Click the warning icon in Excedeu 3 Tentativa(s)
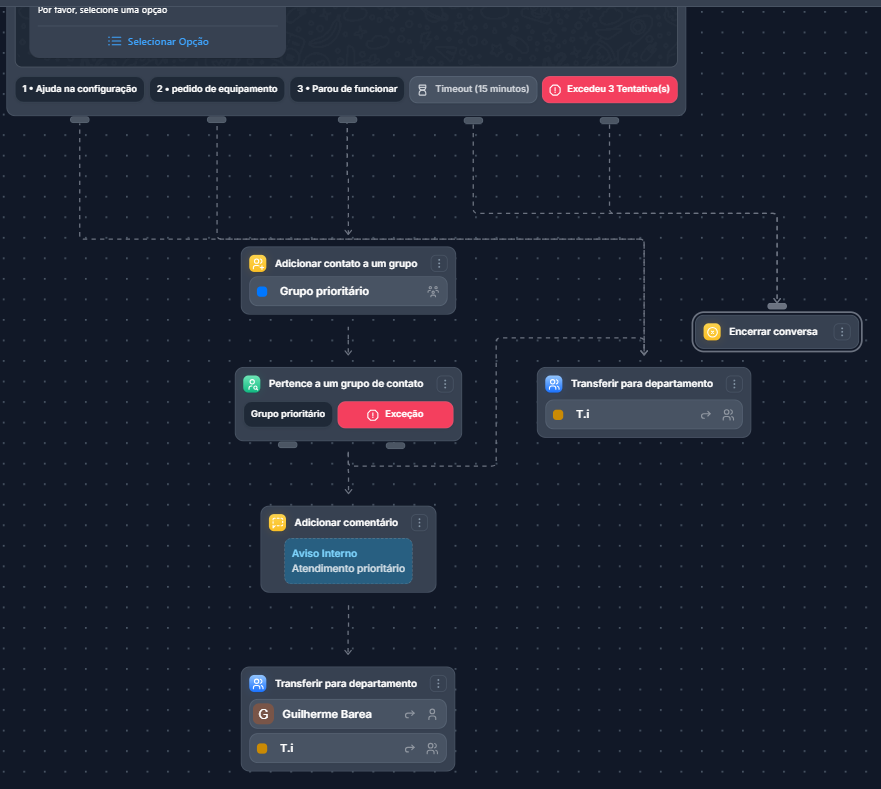Screen dimensions: 881x789 tap(555, 90)
